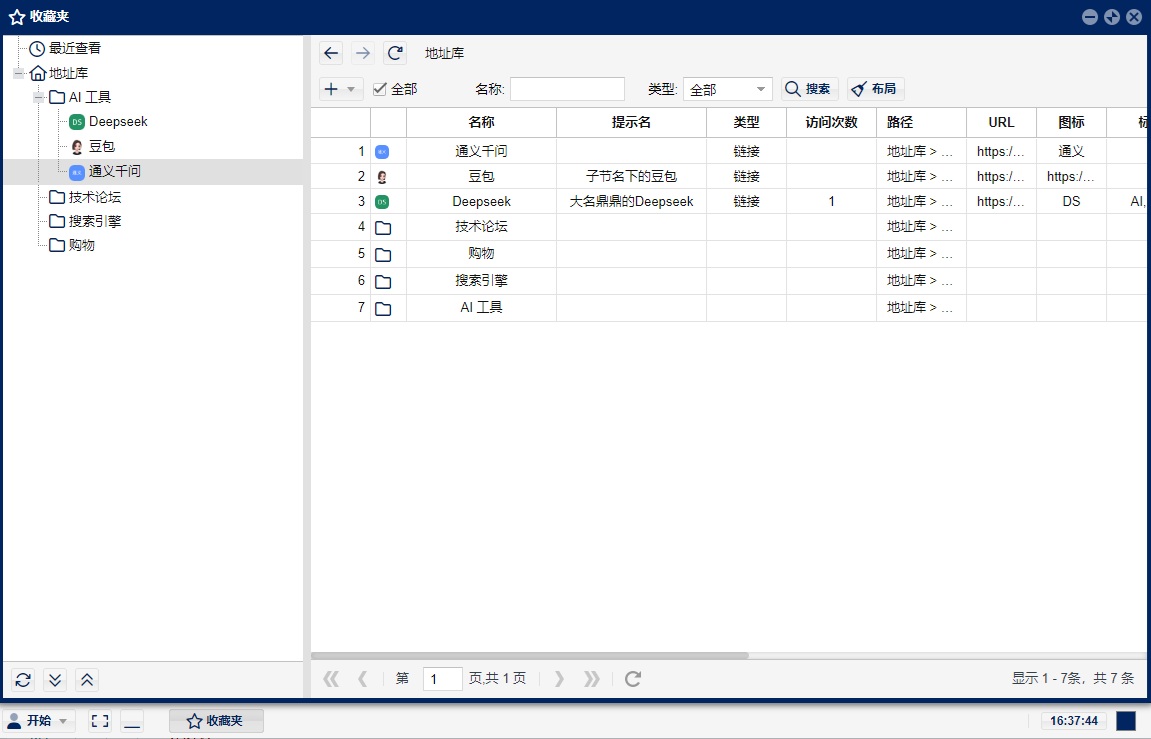Click the plus icon to add an entry
The image size is (1151, 739).
coord(330,88)
